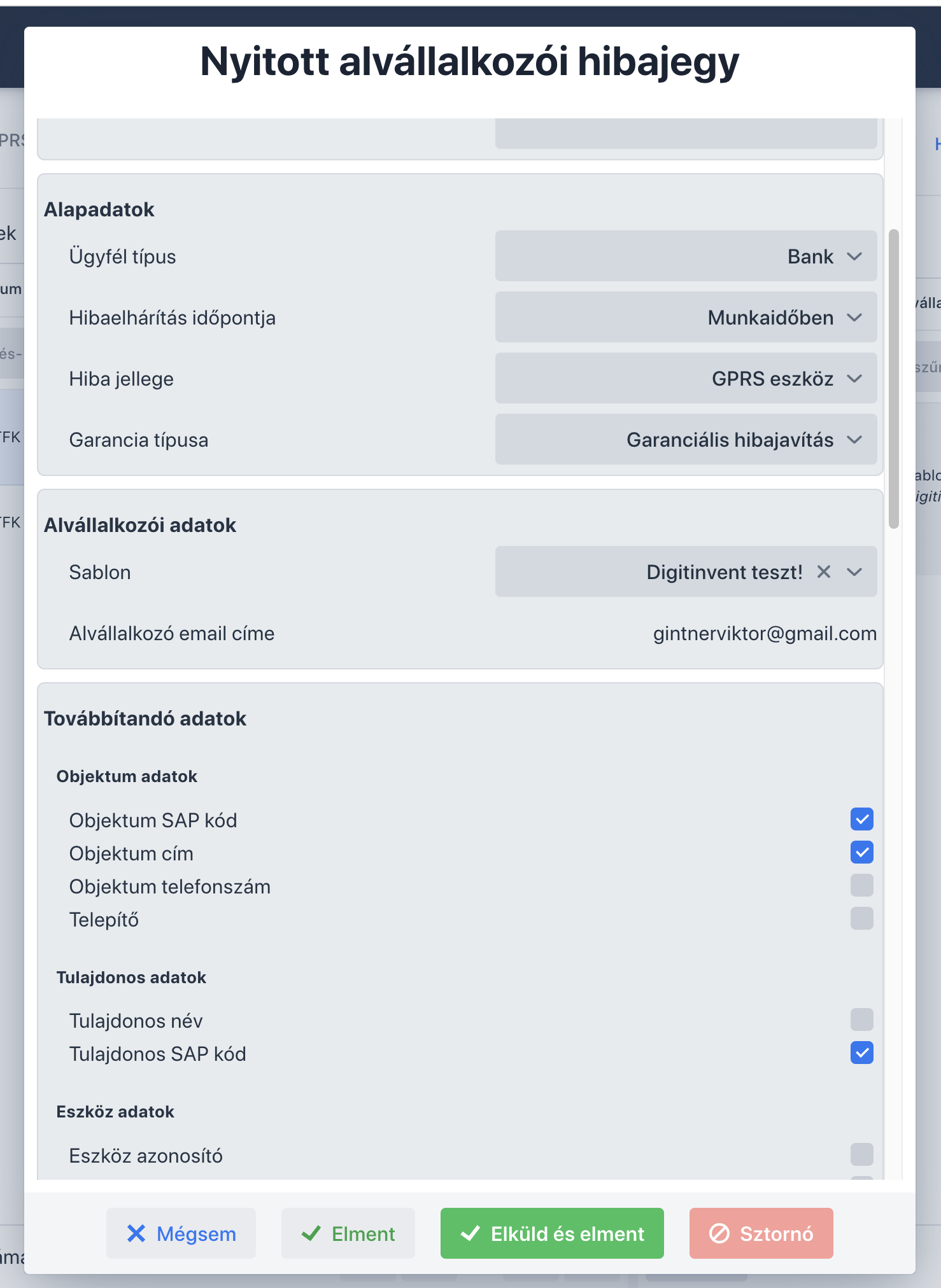The width and height of the screenshot is (941, 1288).
Task: Click the chevron icon beside Munkaidőben
Action: tap(854, 318)
